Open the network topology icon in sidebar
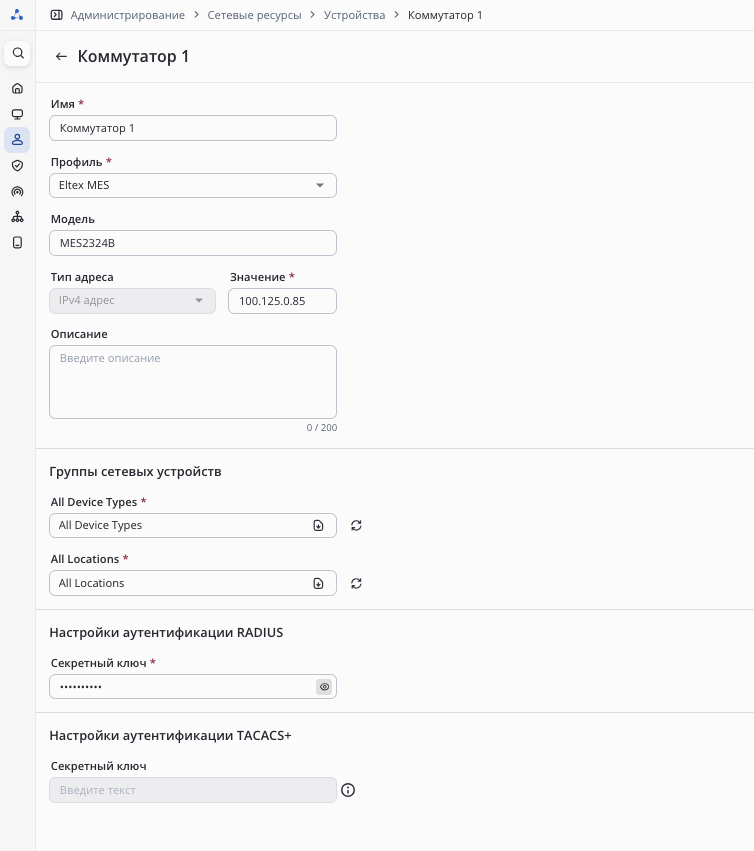The width and height of the screenshot is (754, 851). (x=17, y=217)
